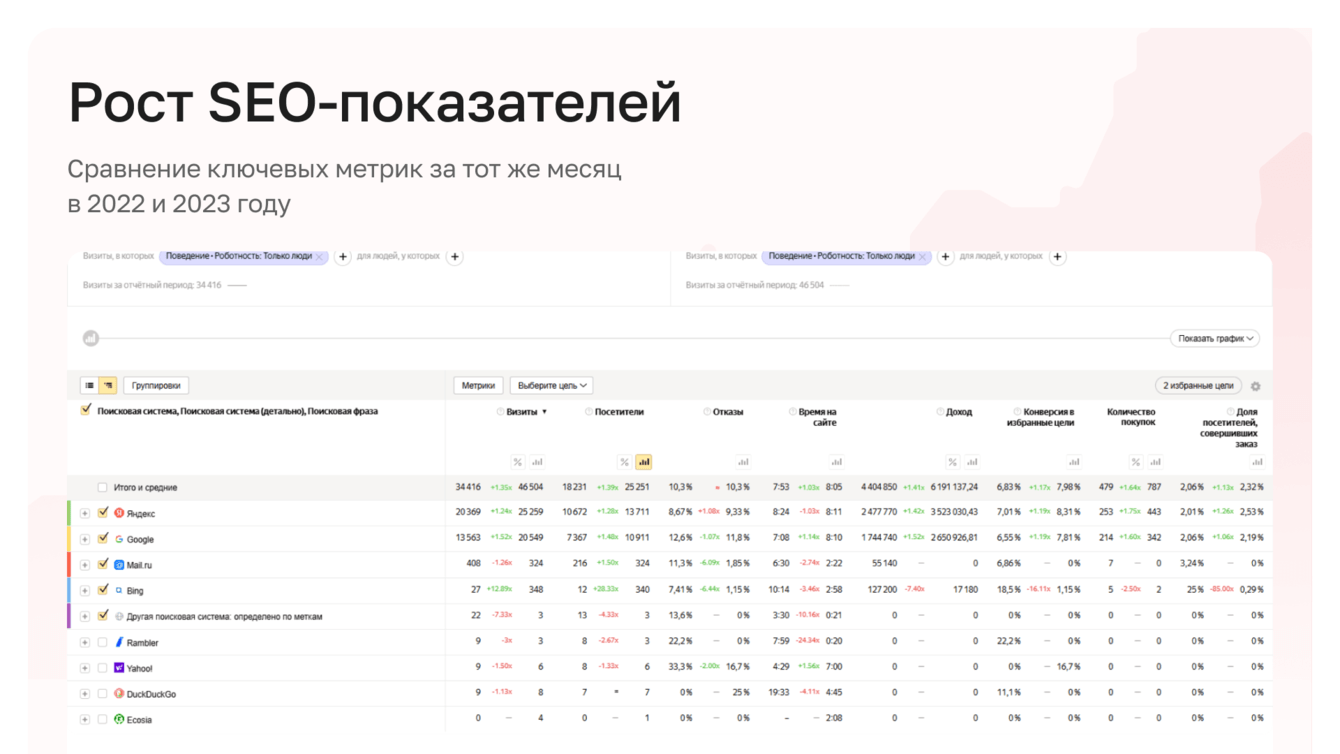This screenshot has width=1340, height=754.
Task: Expand the Mail.ru row
Action: [85, 565]
